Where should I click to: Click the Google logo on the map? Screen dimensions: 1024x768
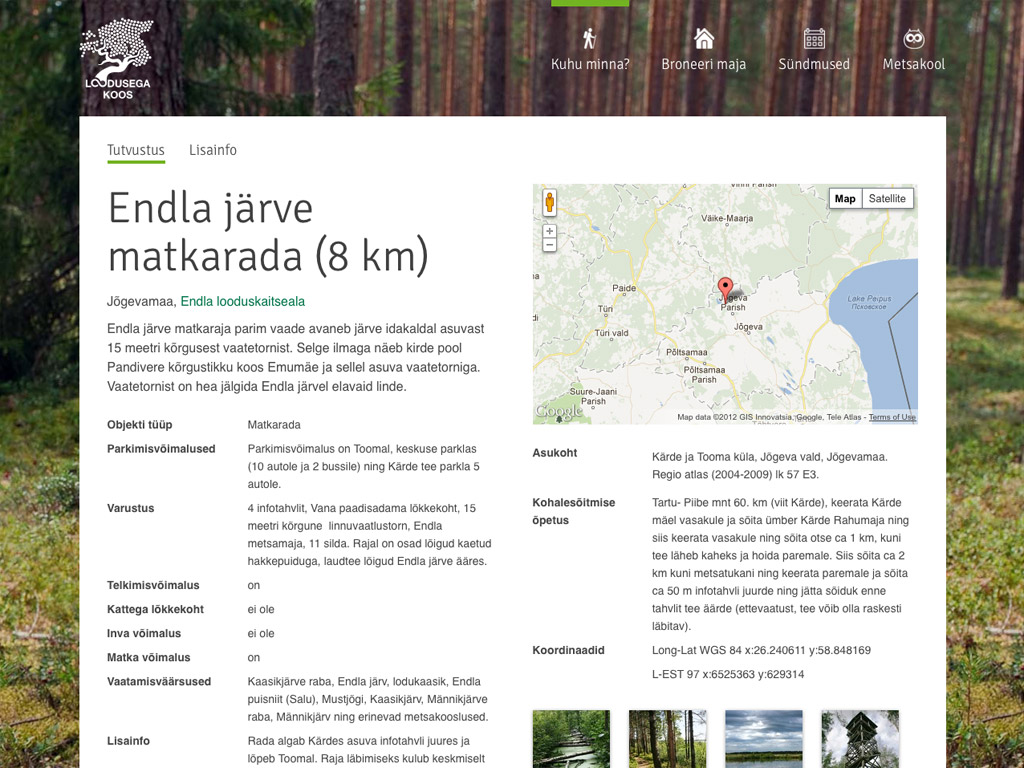pos(558,411)
